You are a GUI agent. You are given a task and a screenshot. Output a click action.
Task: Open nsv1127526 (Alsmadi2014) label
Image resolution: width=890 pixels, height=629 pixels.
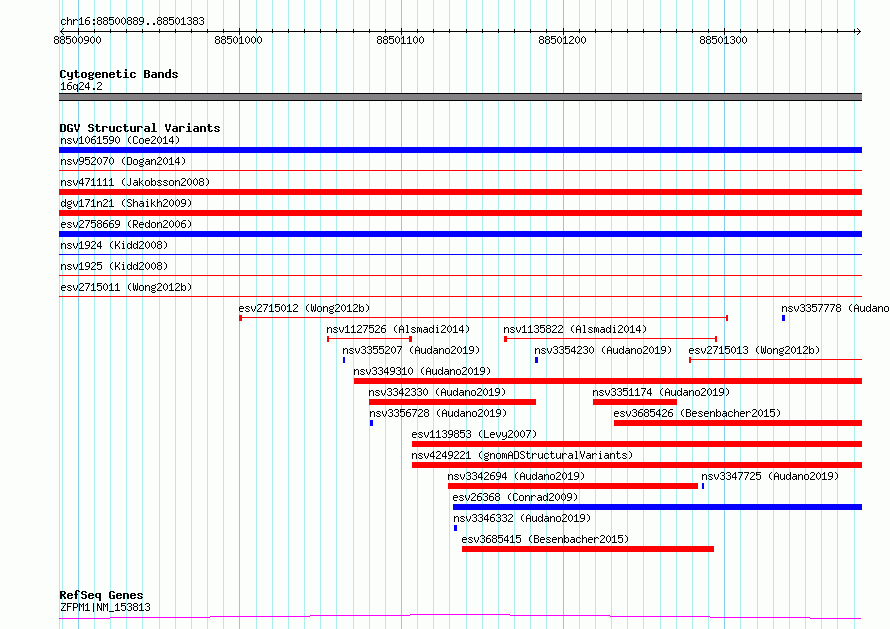pos(398,329)
